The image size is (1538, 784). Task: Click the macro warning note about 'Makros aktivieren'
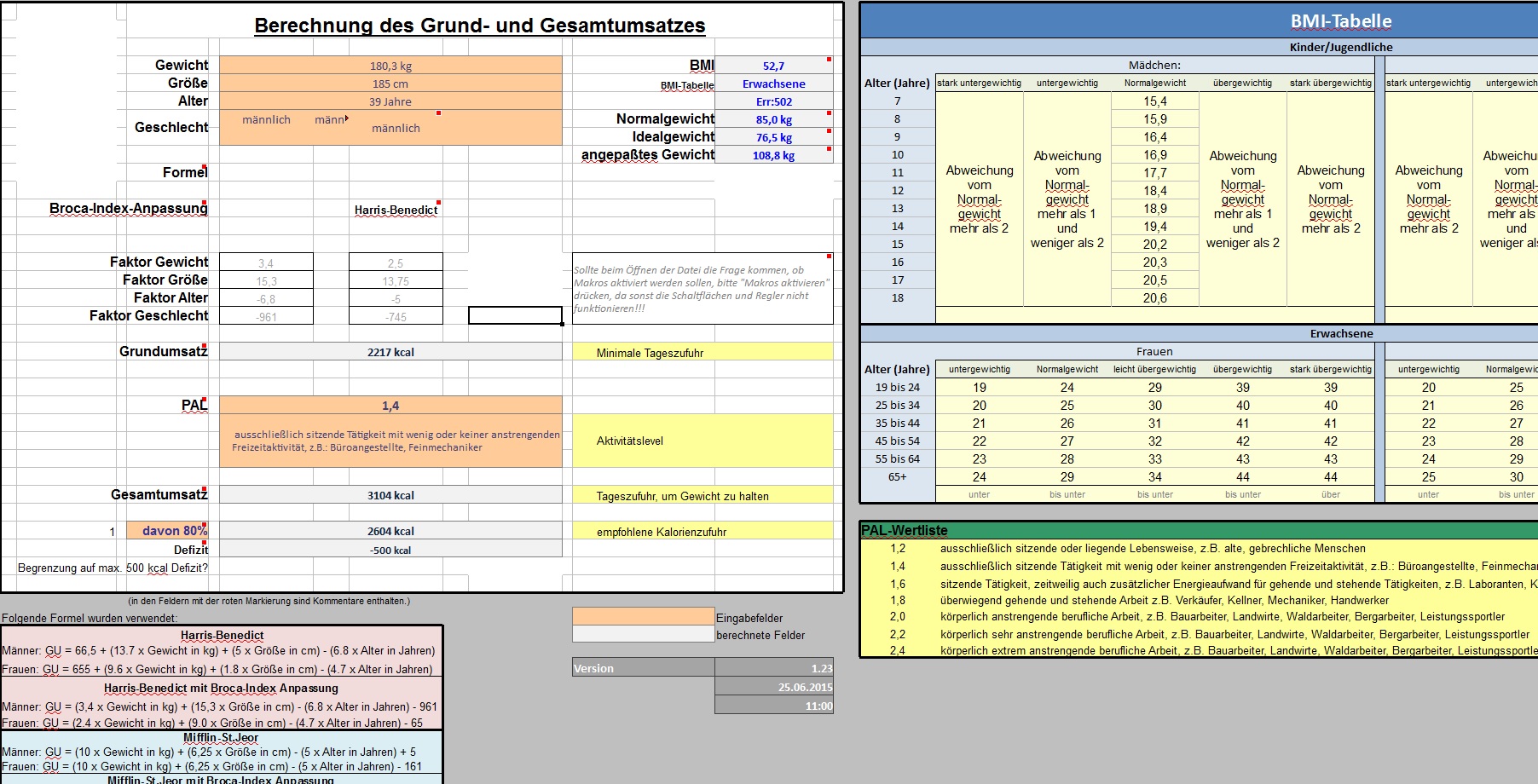tap(703, 289)
